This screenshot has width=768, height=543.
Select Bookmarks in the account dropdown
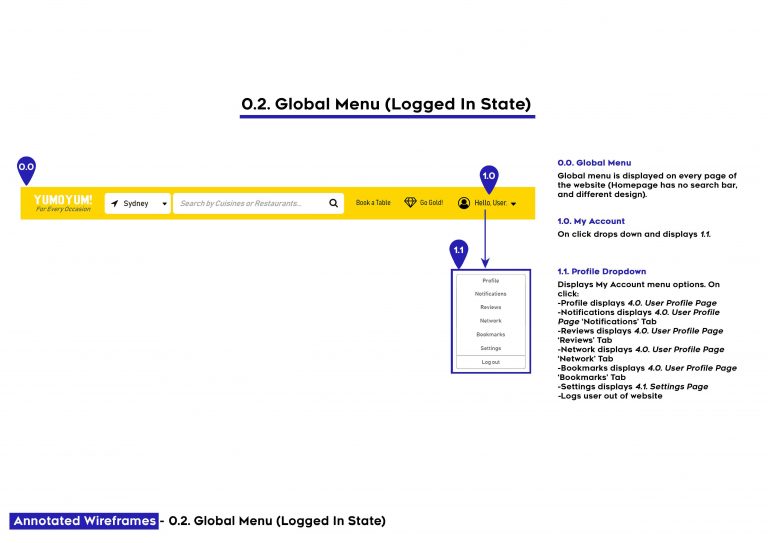(491, 334)
